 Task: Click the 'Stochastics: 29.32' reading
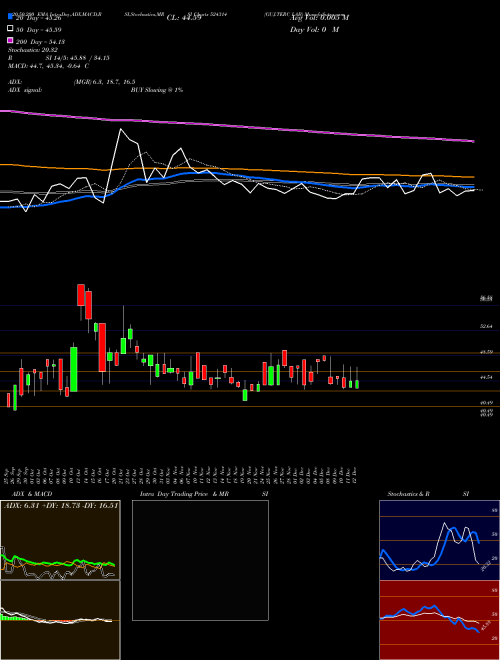(33, 50)
